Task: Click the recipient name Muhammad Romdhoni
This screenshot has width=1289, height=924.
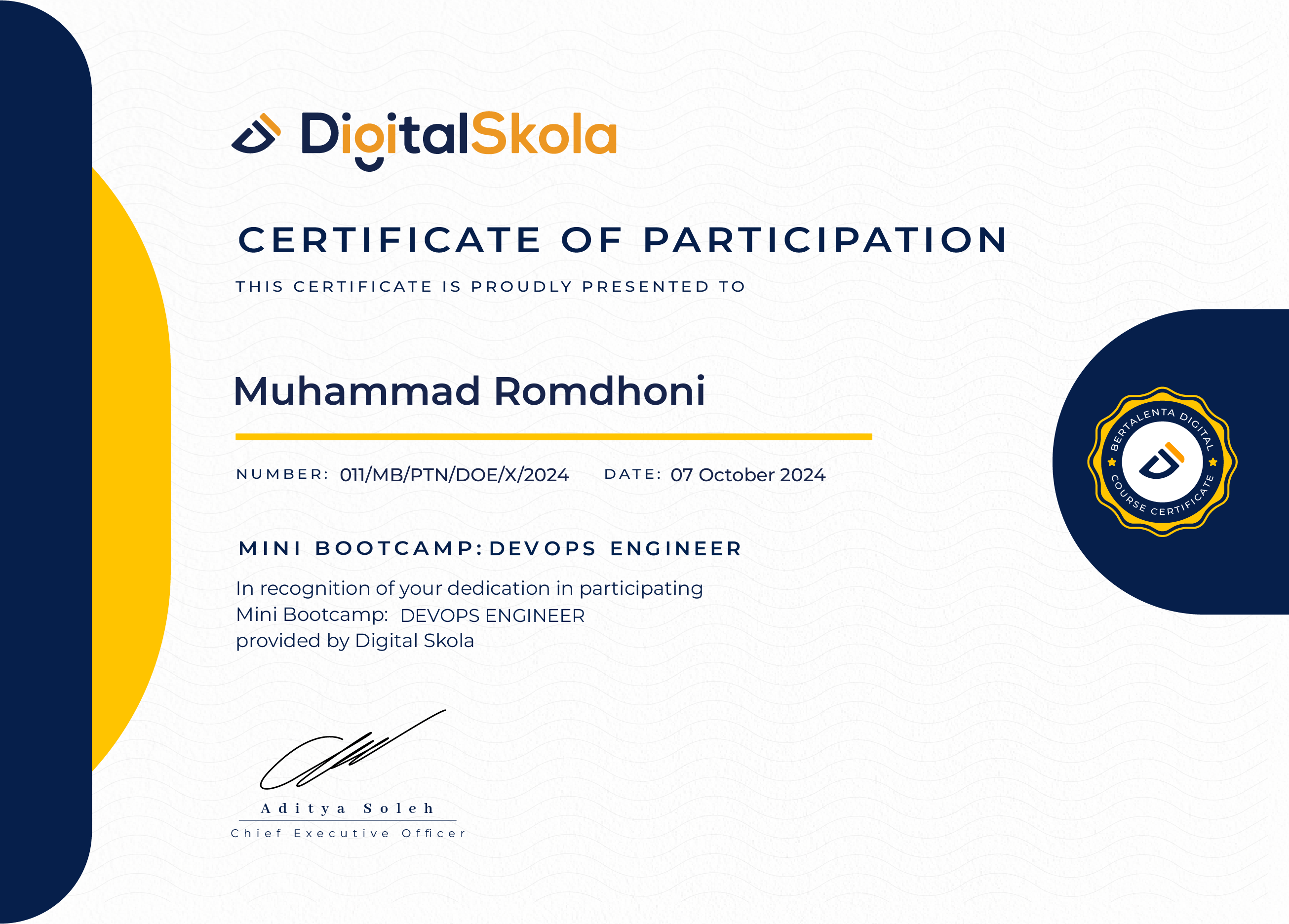Action: 469,391
